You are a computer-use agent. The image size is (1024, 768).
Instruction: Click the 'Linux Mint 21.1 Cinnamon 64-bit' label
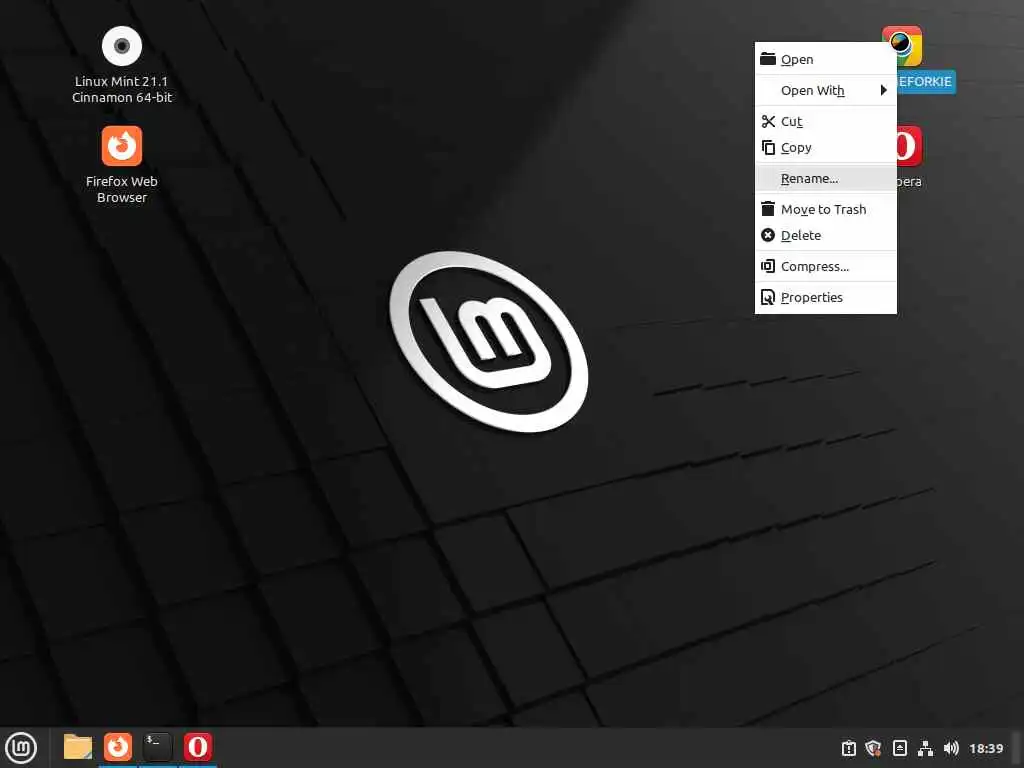point(122,89)
